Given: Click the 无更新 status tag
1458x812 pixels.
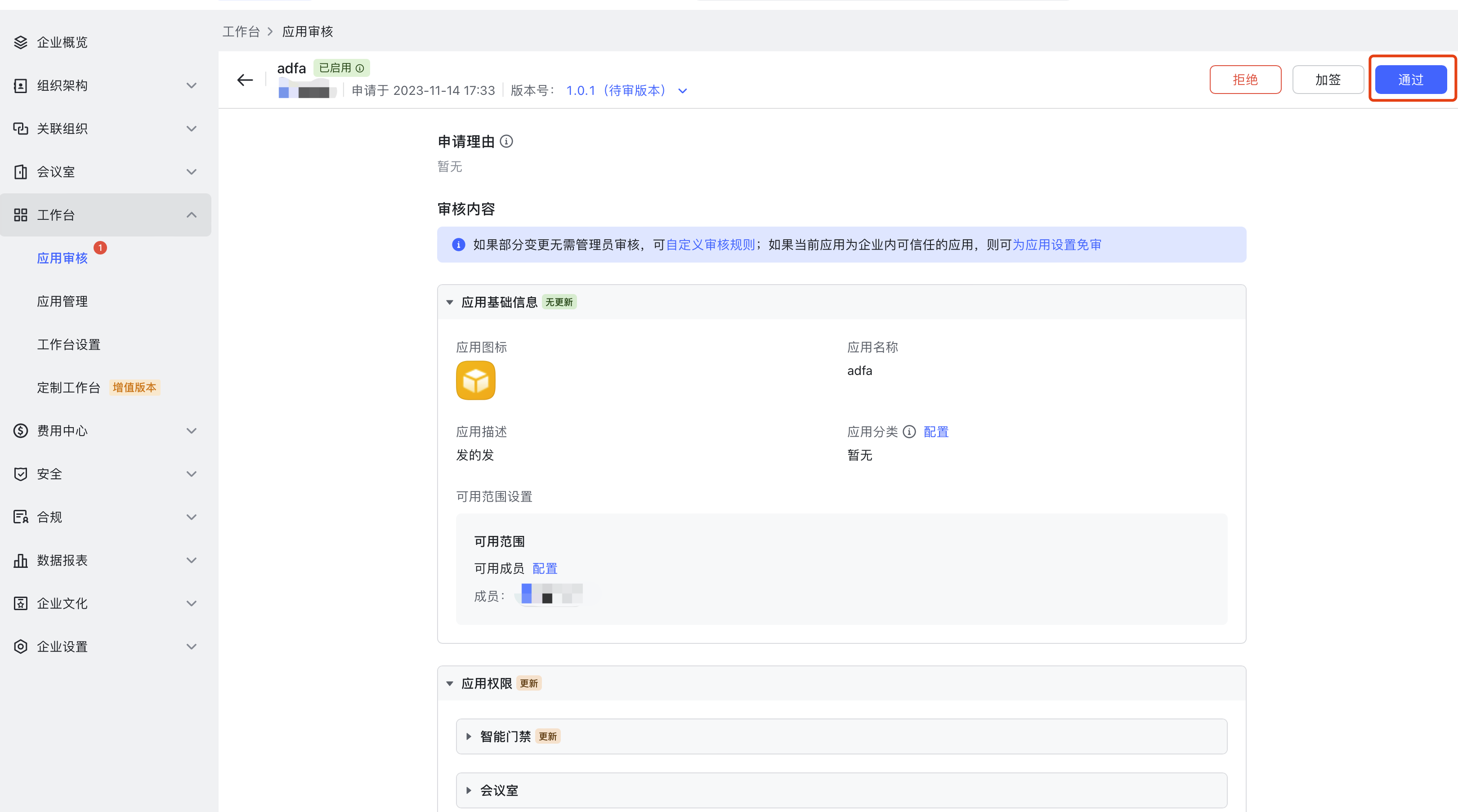Looking at the screenshot, I should point(559,302).
